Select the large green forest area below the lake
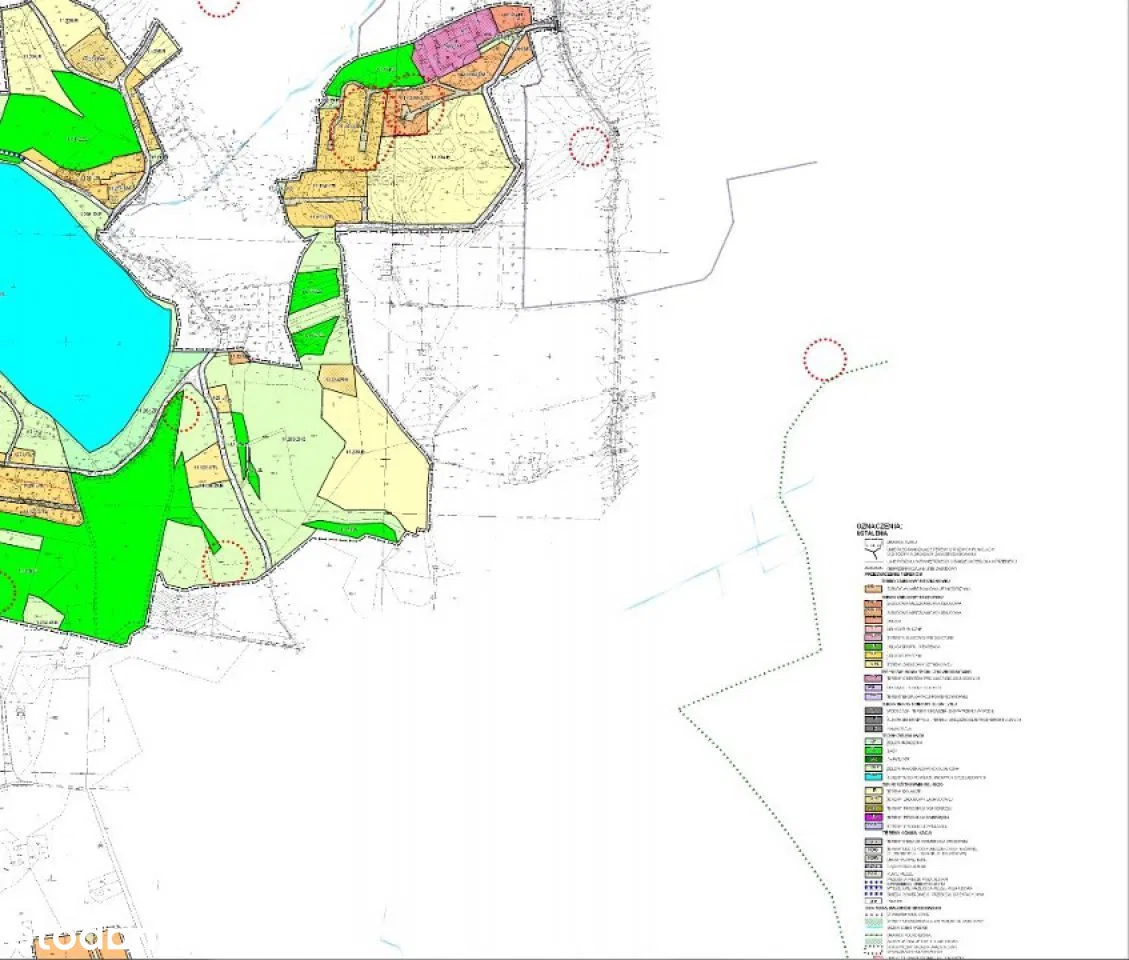1129x960 pixels. coord(110,570)
